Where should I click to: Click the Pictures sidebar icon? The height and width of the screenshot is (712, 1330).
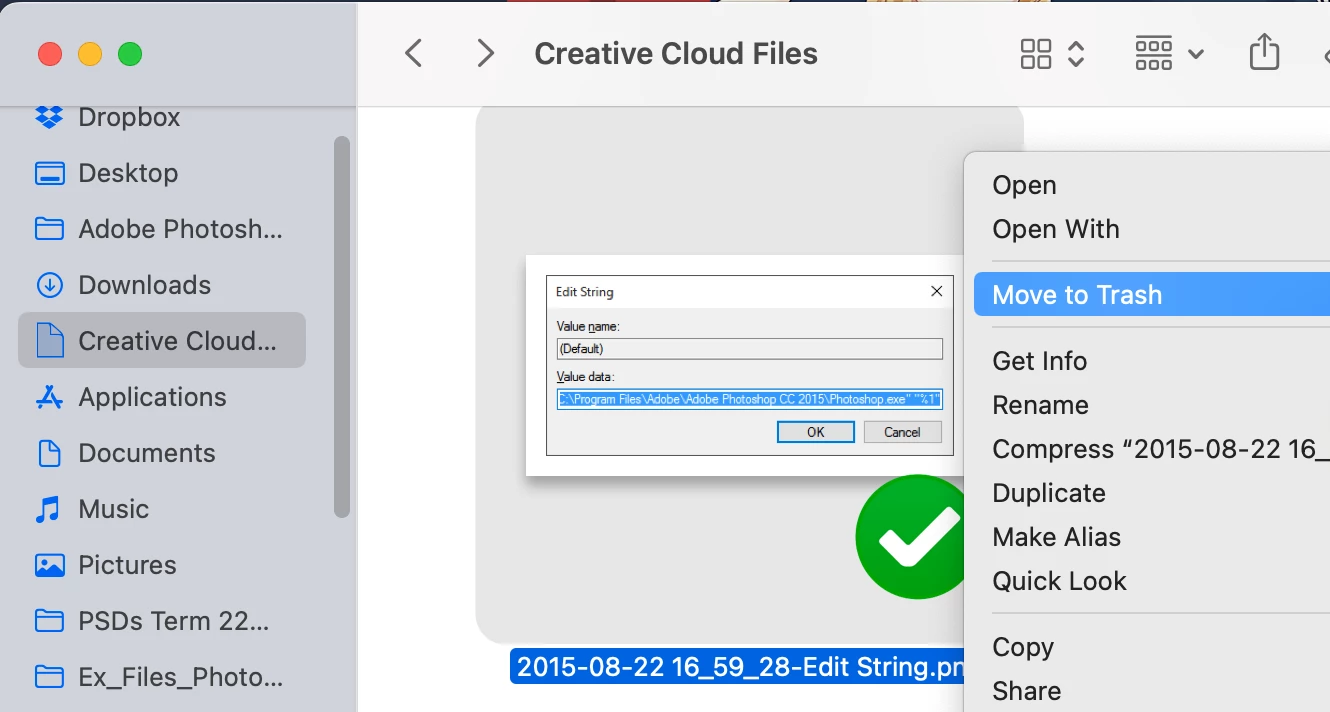coord(49,565)
